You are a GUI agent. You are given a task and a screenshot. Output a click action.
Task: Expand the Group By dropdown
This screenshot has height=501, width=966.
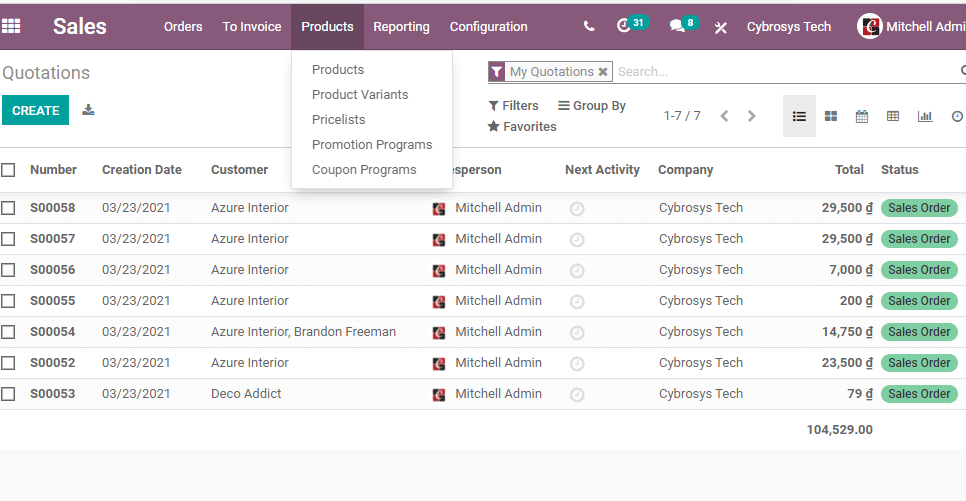(x=591, y=105)
